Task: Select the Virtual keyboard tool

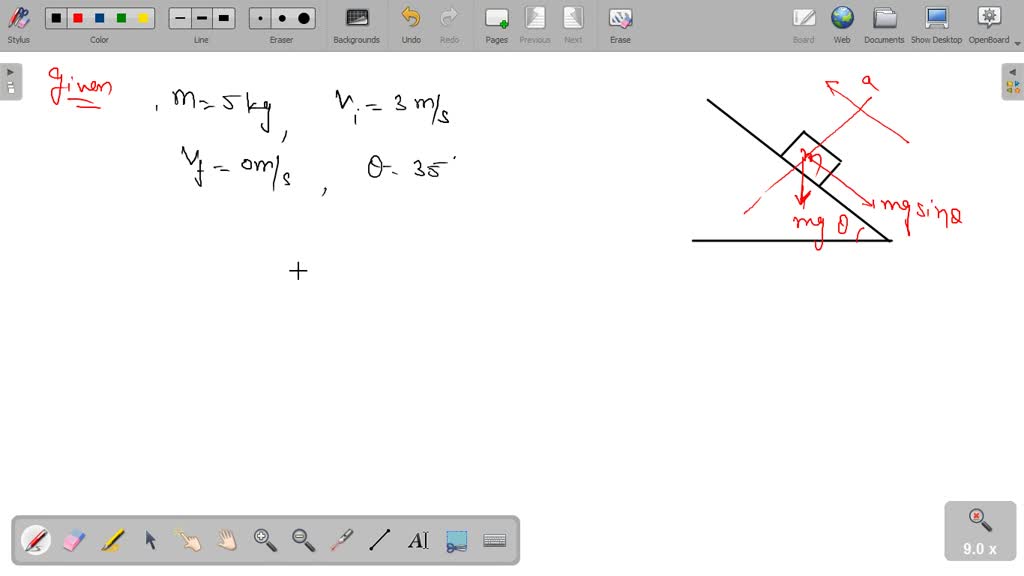Action: (494, 540)
